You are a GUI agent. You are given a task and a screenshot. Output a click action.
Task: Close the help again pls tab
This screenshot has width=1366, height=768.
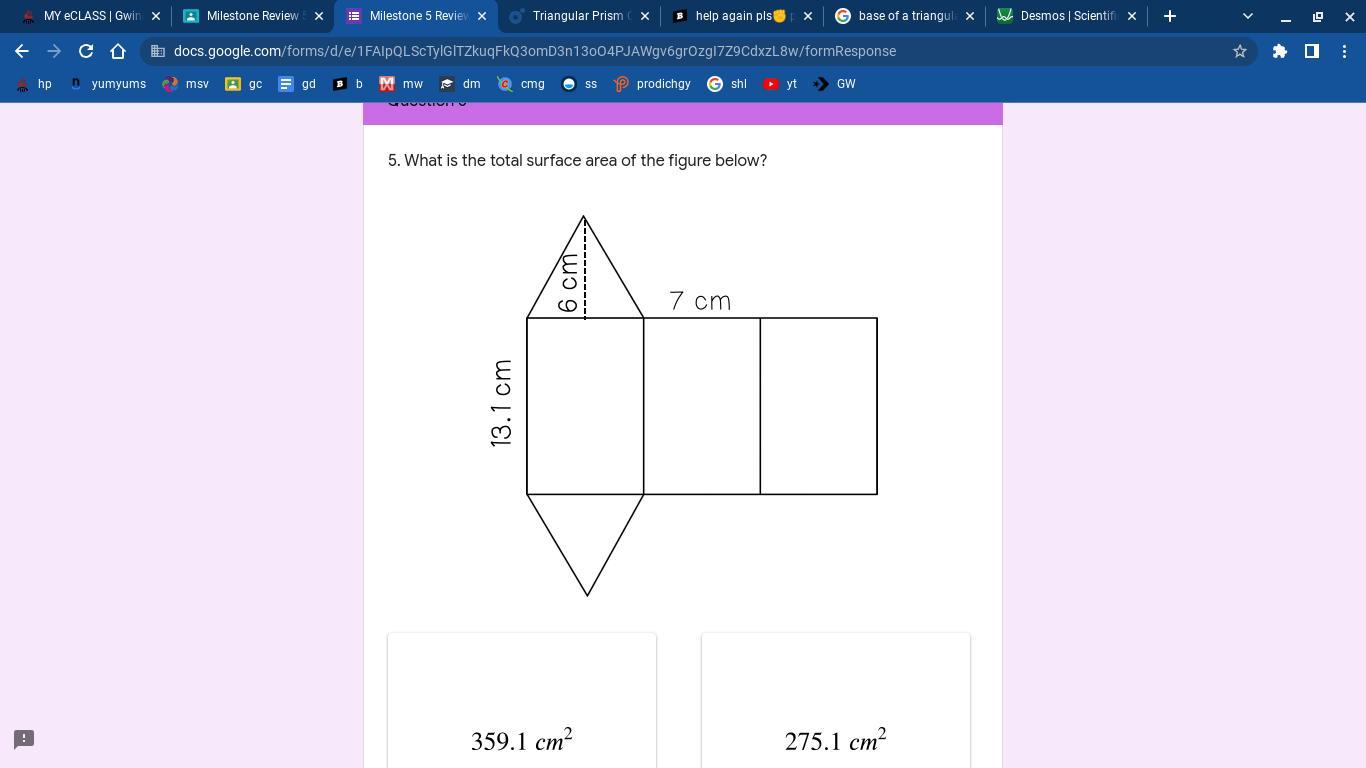tap(808, 16)
